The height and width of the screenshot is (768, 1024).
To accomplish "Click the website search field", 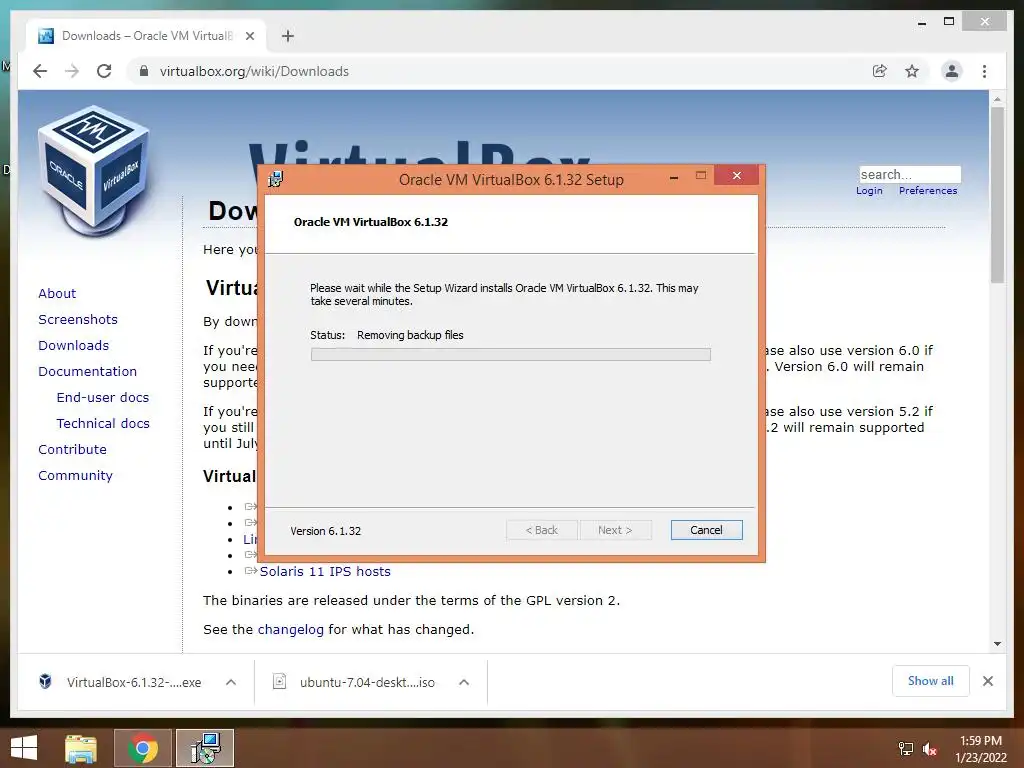I will (x=910, y=174).
